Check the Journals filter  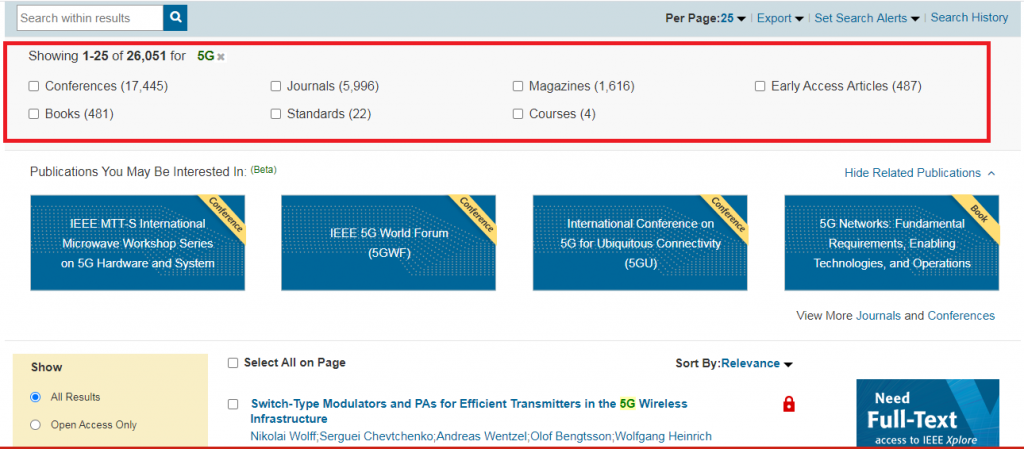pos(276,86)
